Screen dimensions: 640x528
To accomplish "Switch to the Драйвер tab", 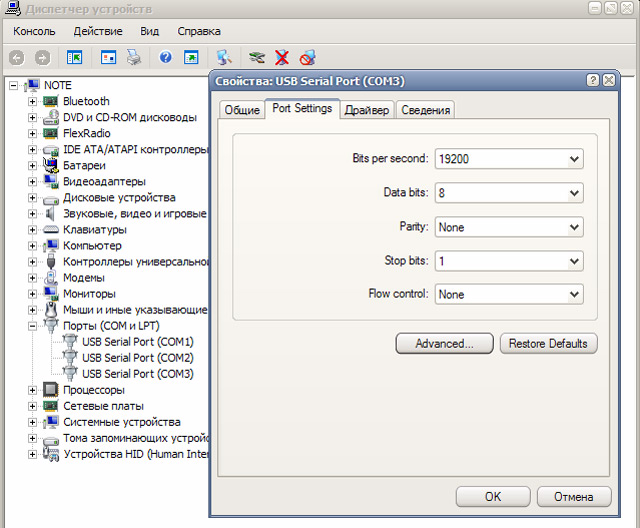I will click(x=367, y=110).
